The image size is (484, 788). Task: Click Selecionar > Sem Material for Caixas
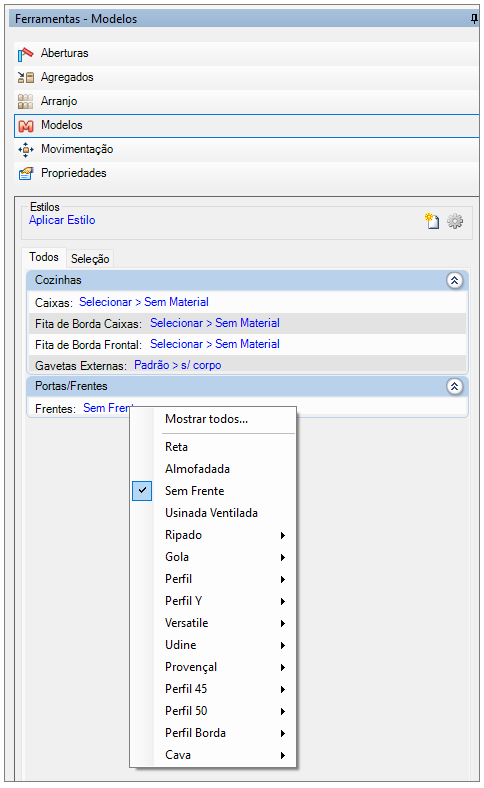[x=144, y=302]
